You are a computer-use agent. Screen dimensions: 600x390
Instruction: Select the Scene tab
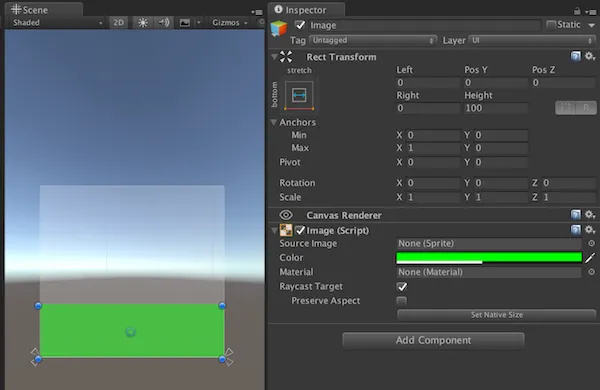click(43, 10)
